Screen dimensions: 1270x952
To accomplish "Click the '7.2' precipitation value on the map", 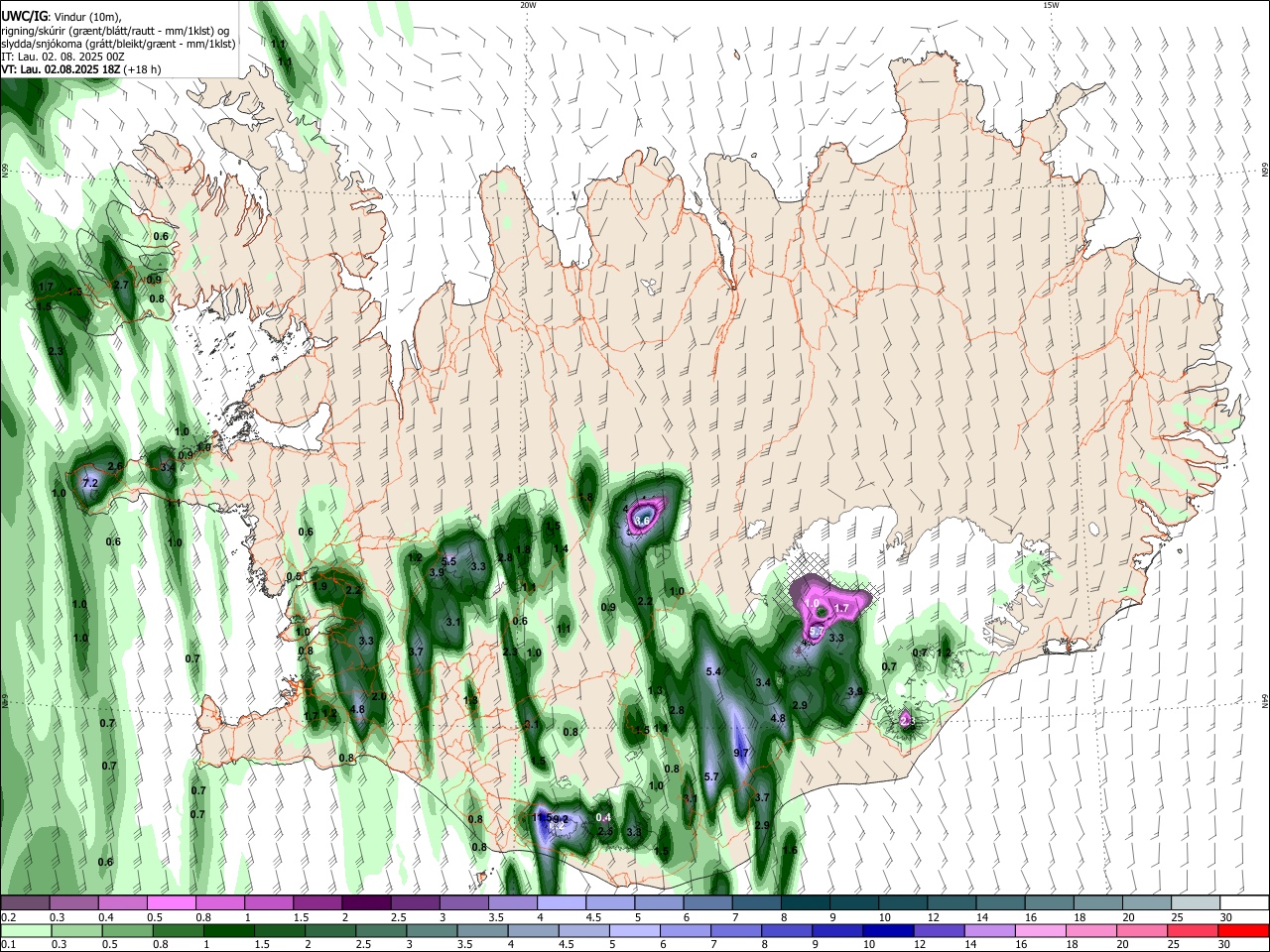I will click(x=90, y=484).
